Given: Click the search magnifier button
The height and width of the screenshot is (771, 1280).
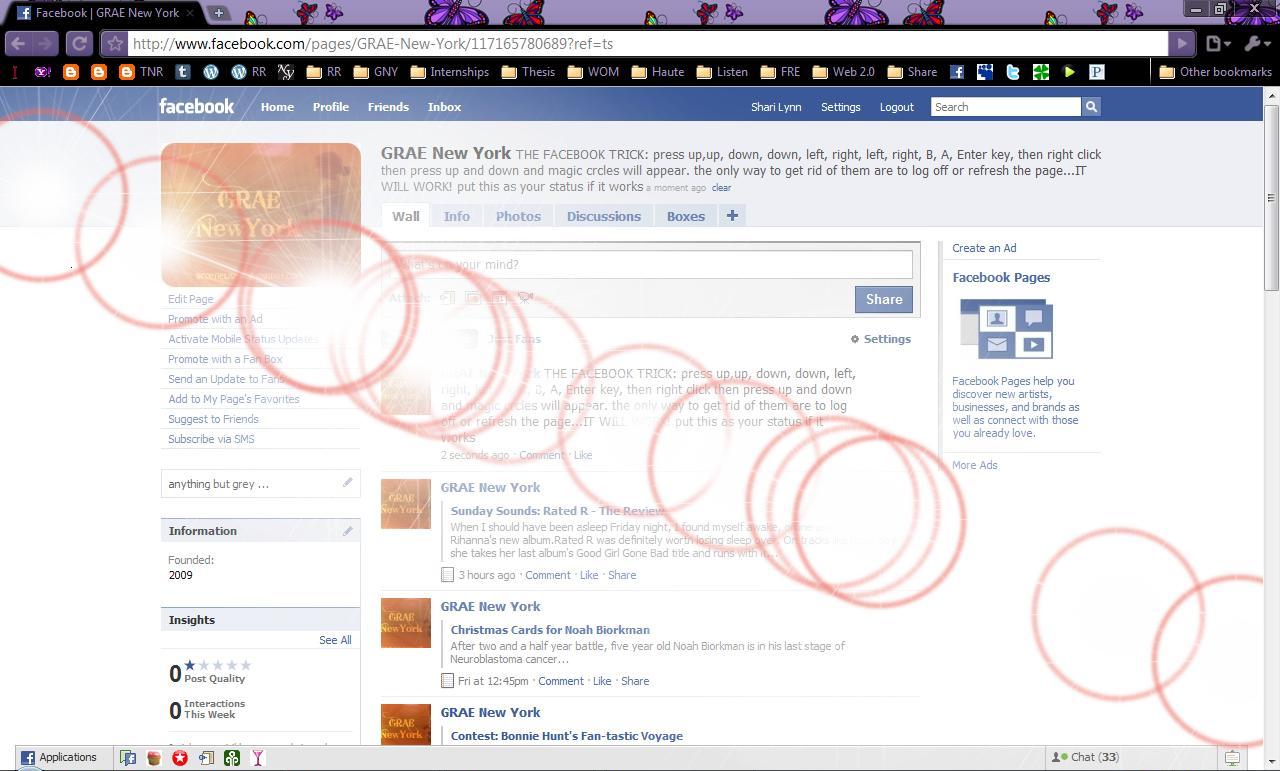Looking at the screenshot, I should 1091,107.
